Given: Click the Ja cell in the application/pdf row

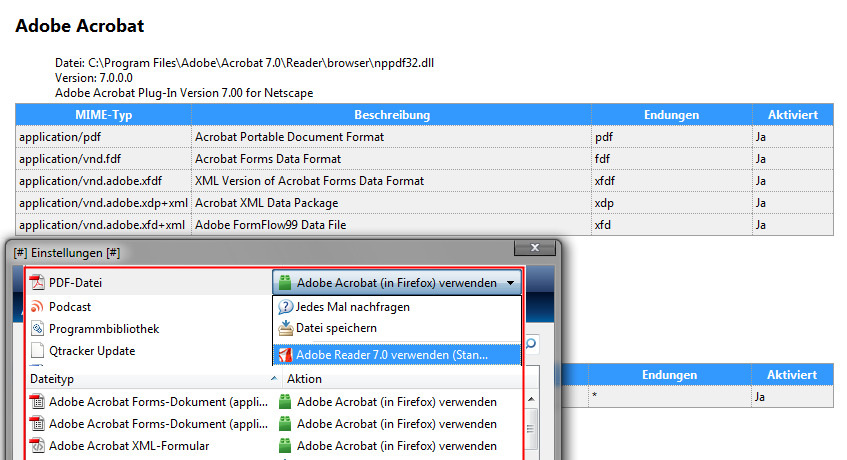Looking at the screenshot, I should pyautogui.click(x=792, y=137).
